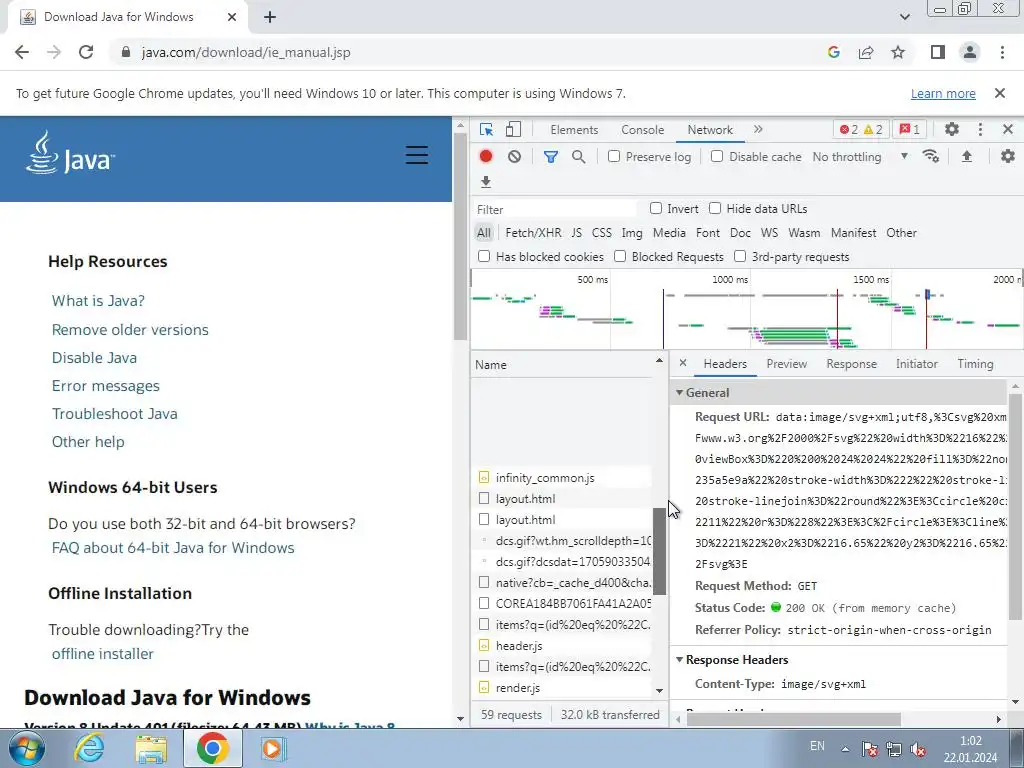
Task: Clear the network log icon
Action: tap(515, 157)
